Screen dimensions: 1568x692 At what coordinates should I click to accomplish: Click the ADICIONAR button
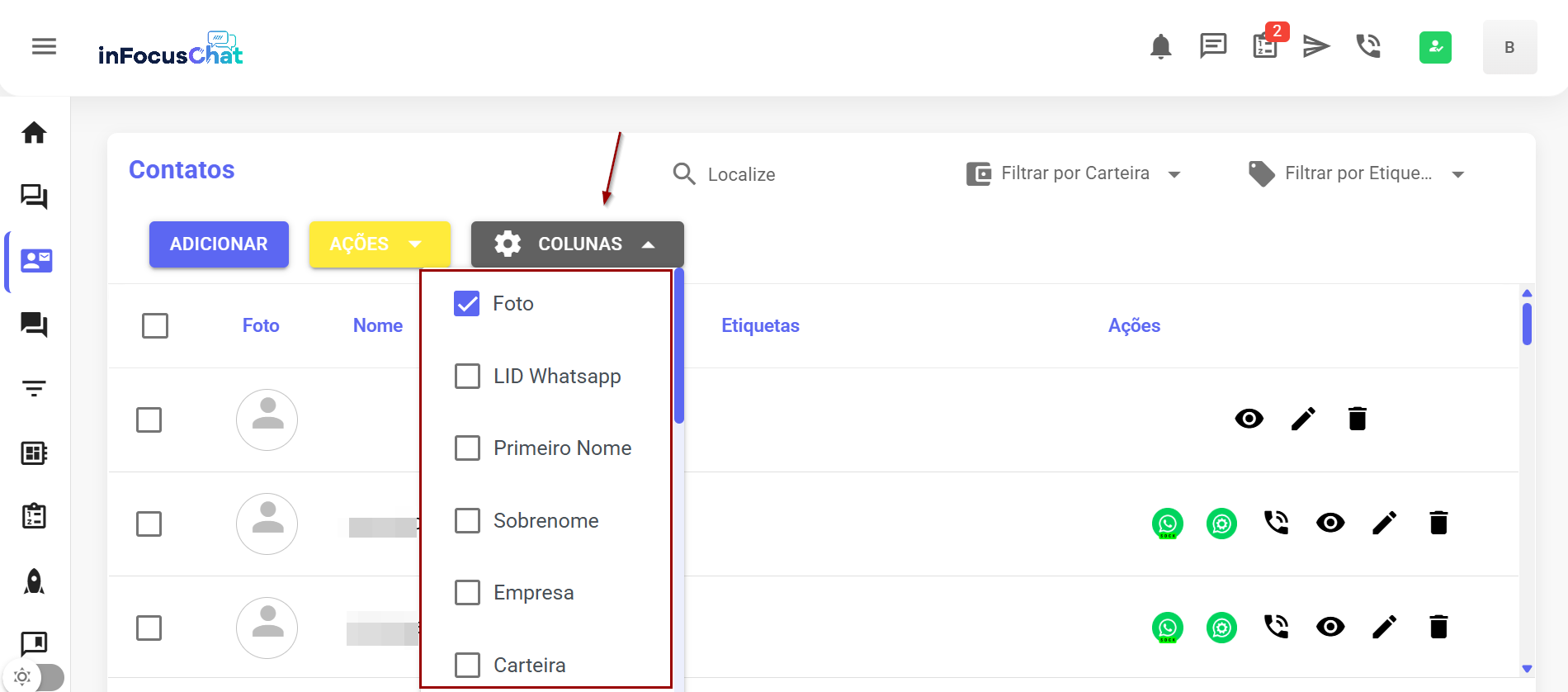pos(219,244)
